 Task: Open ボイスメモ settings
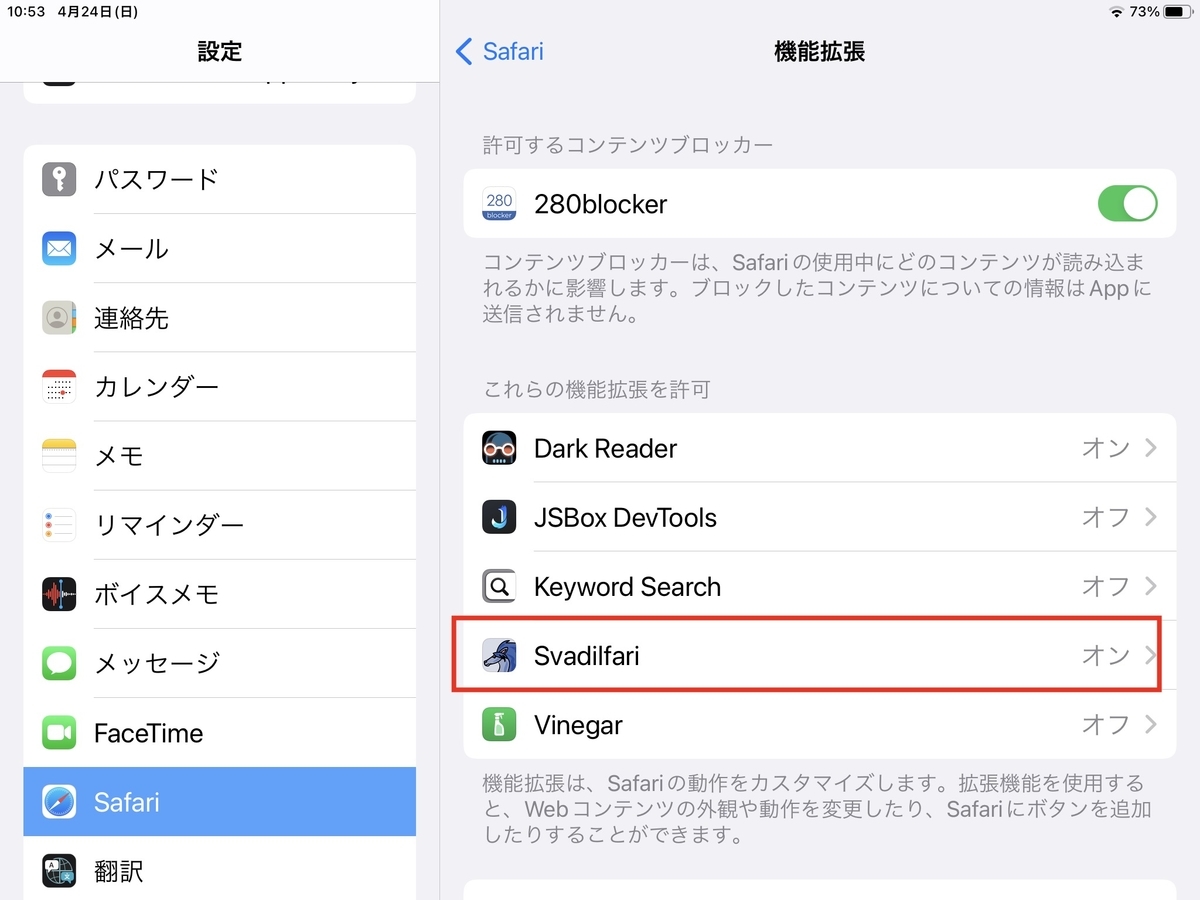[220, 594]
